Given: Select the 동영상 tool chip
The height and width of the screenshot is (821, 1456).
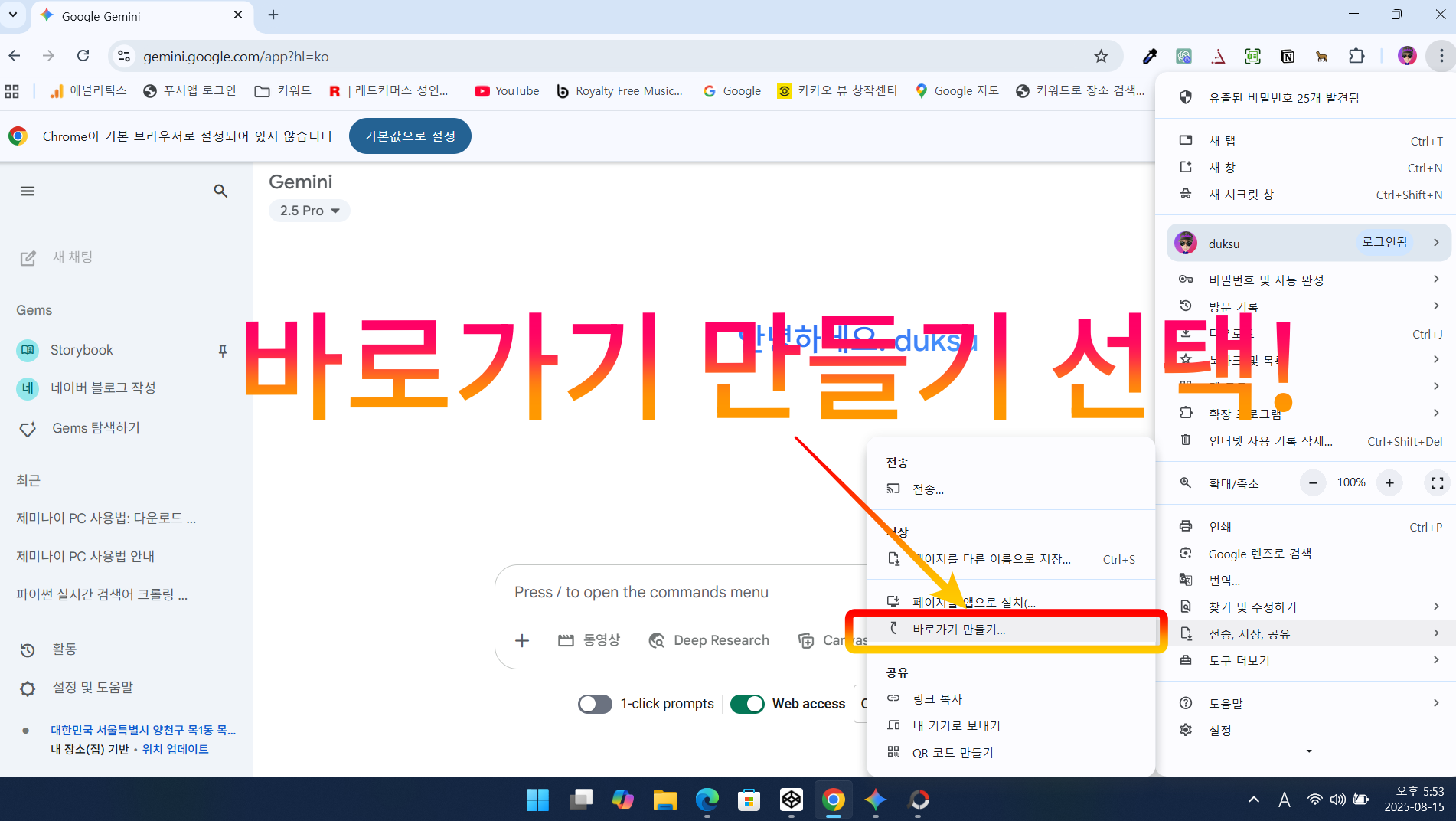Looking at the screenshot, I should click(x=589, y=640).
